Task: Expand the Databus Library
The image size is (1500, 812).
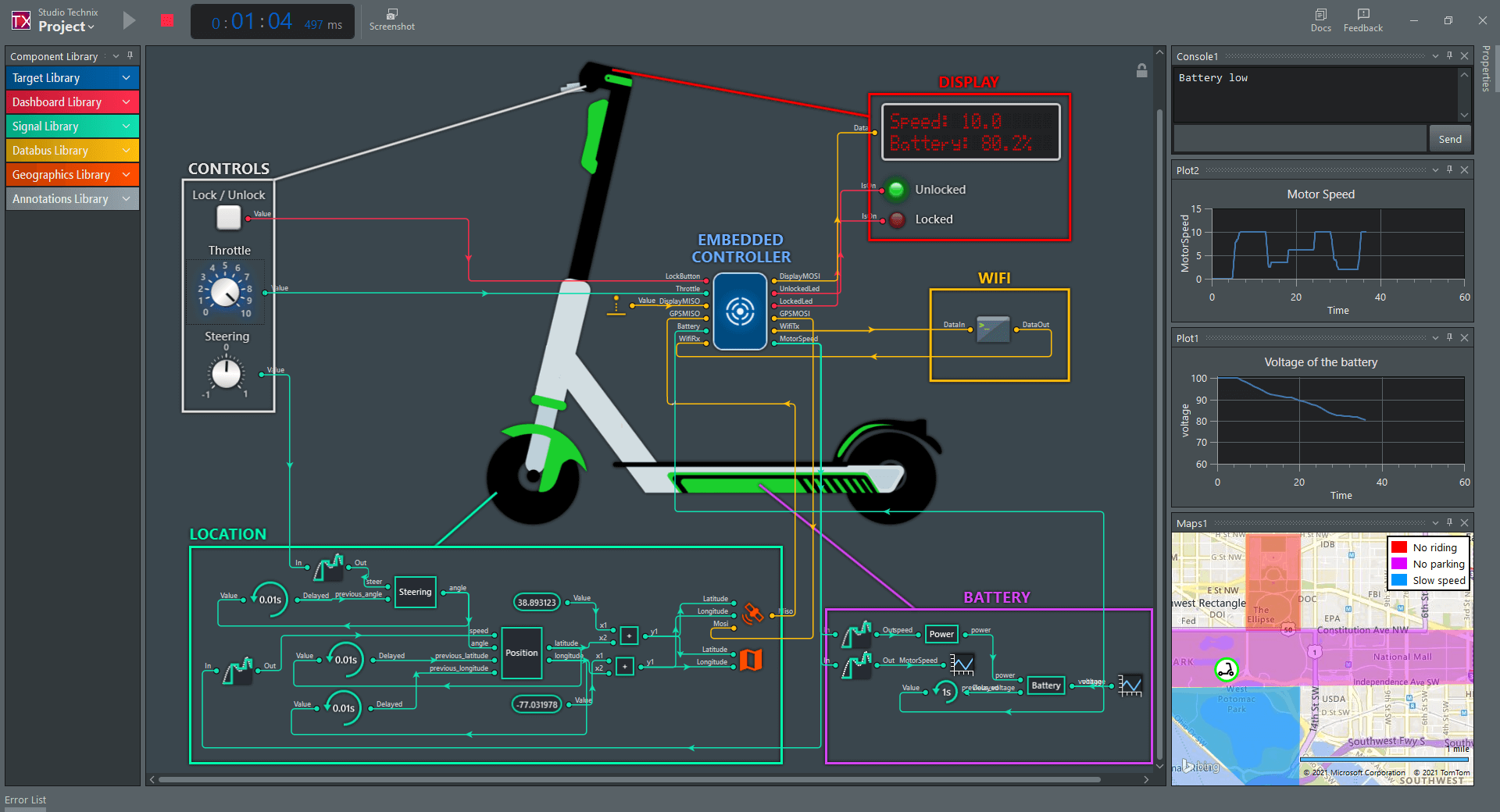Action: 73,151
